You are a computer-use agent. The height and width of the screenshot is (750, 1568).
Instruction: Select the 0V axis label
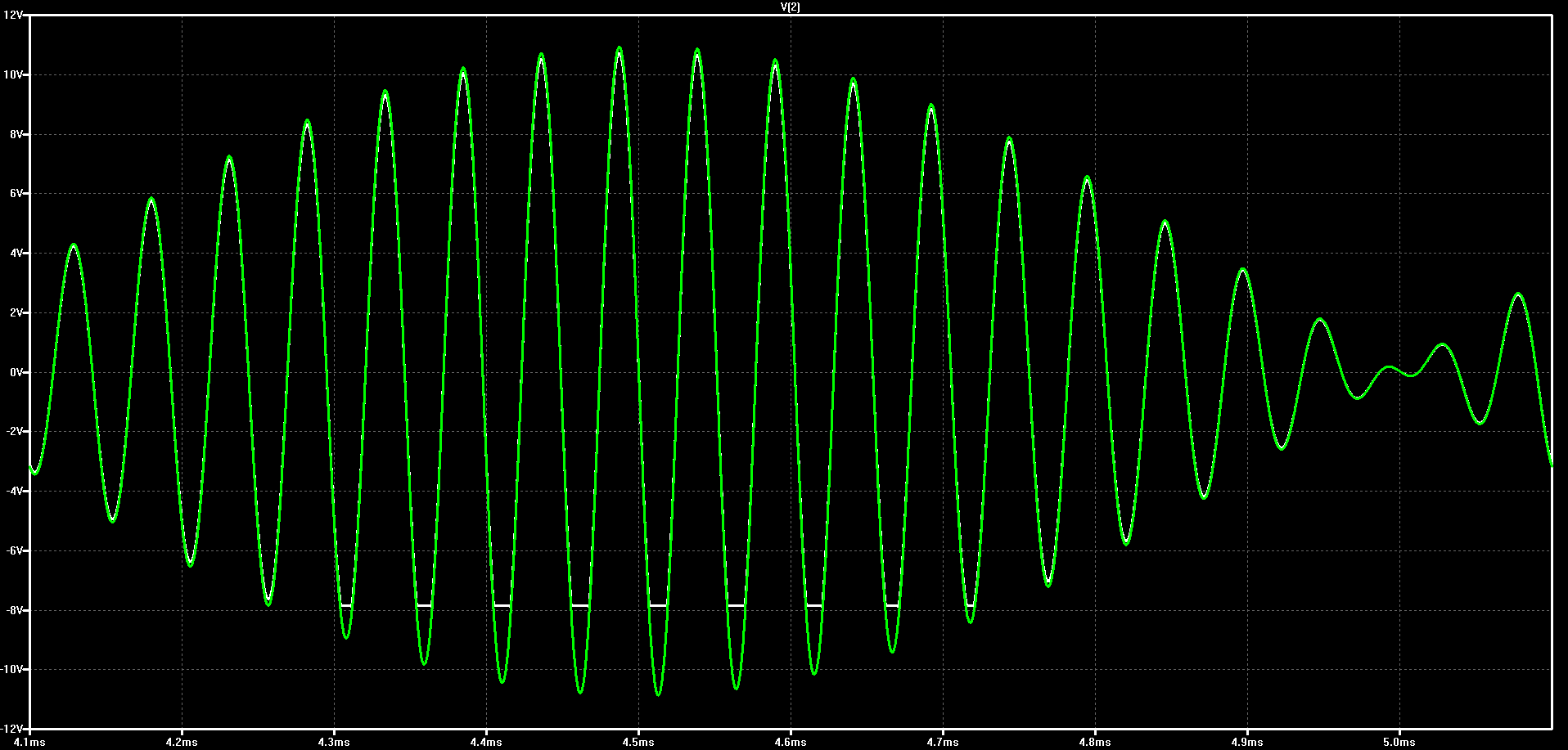tap(16, 372)
